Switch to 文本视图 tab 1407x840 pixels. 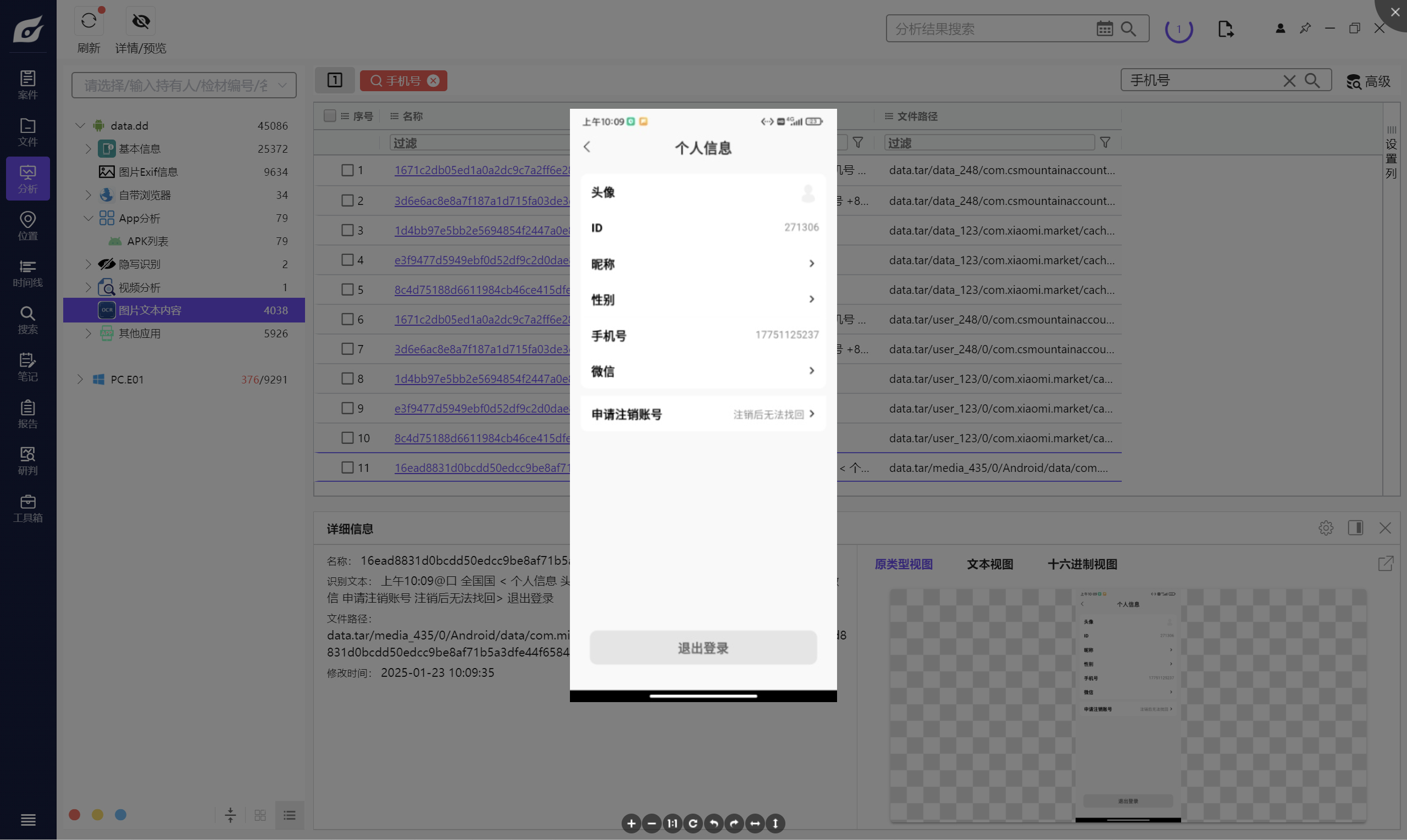(990, 564)
